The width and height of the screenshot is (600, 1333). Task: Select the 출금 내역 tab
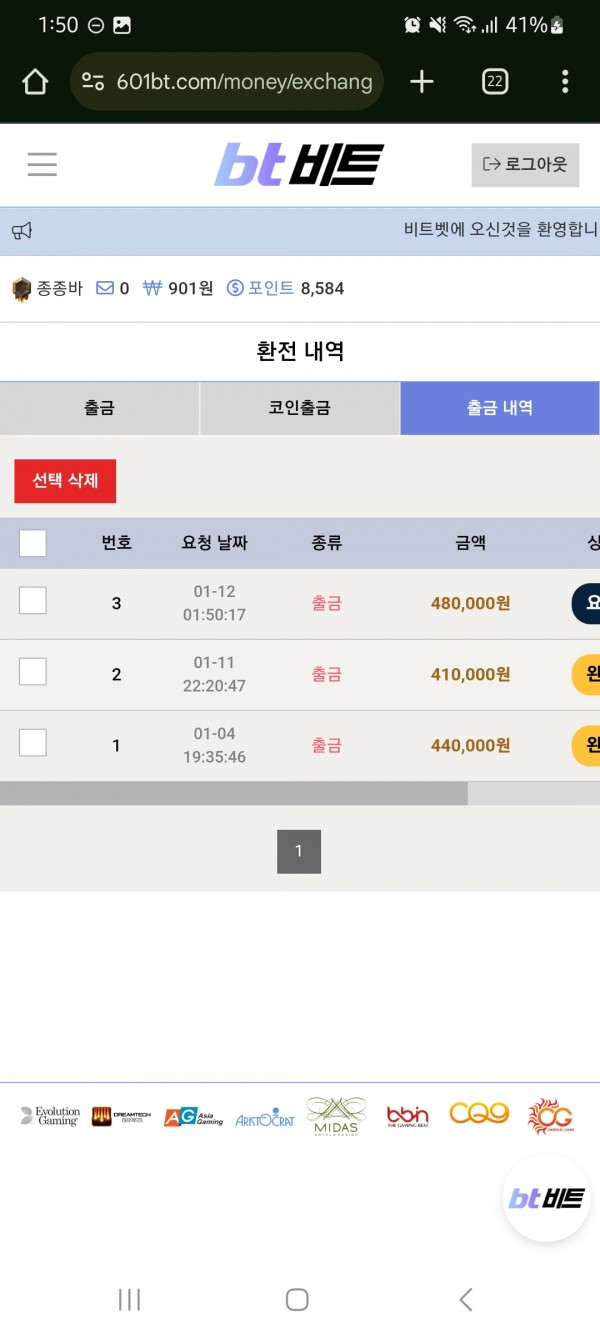[x=500, y=408]
